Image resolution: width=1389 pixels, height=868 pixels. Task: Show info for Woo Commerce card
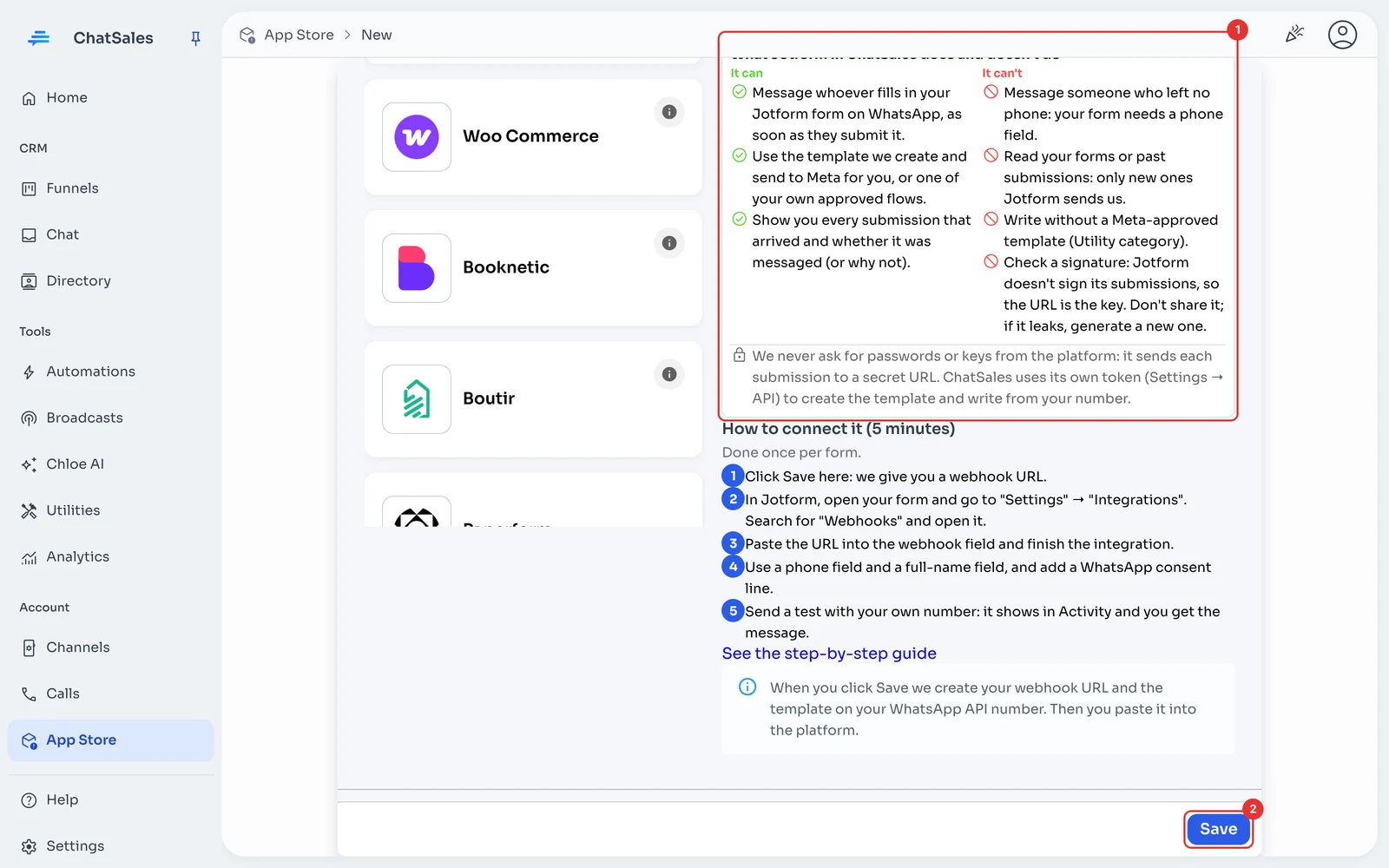[669, 112]
